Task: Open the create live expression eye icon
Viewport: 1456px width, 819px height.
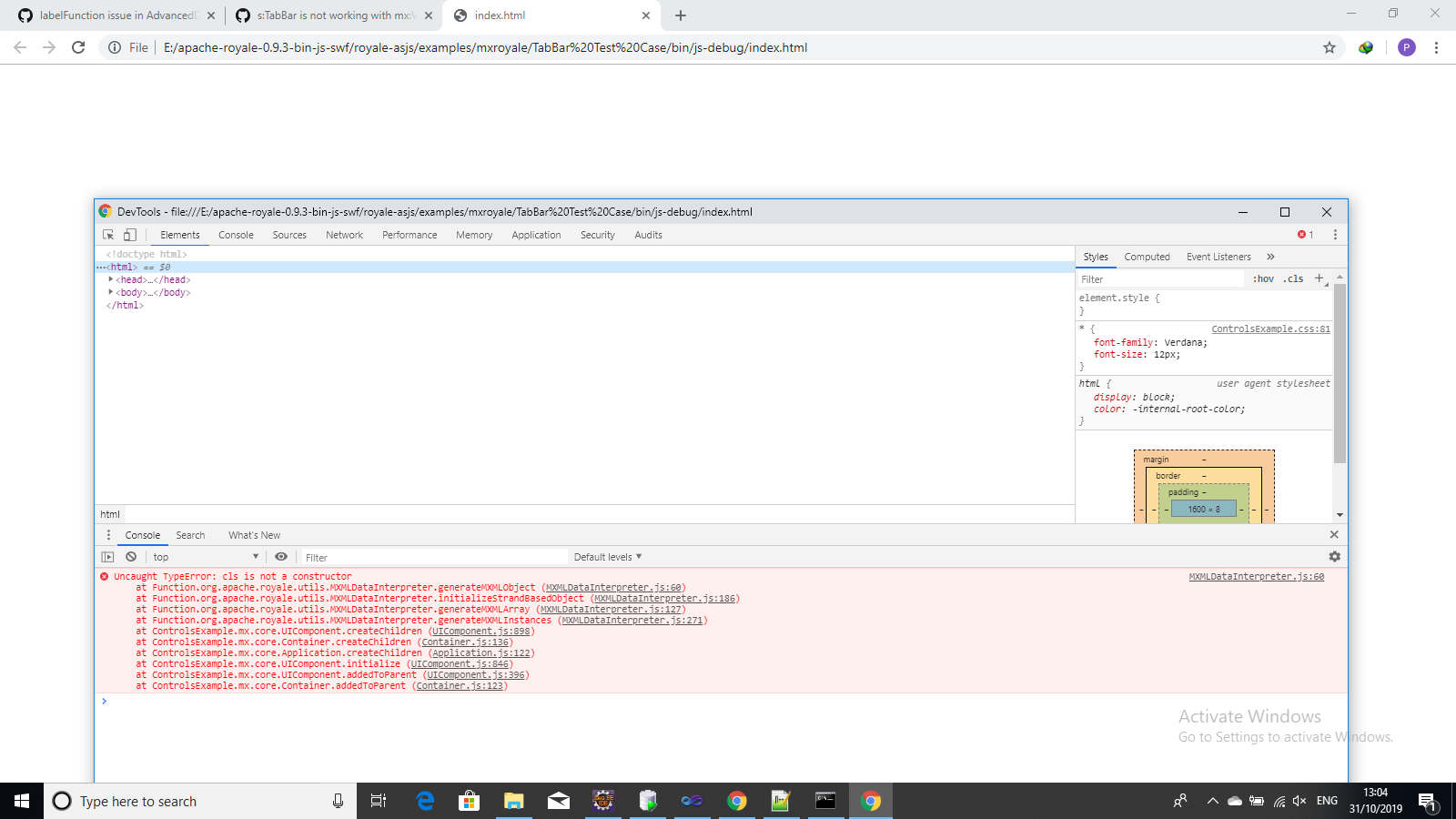Action: click(x=281, y=556)
